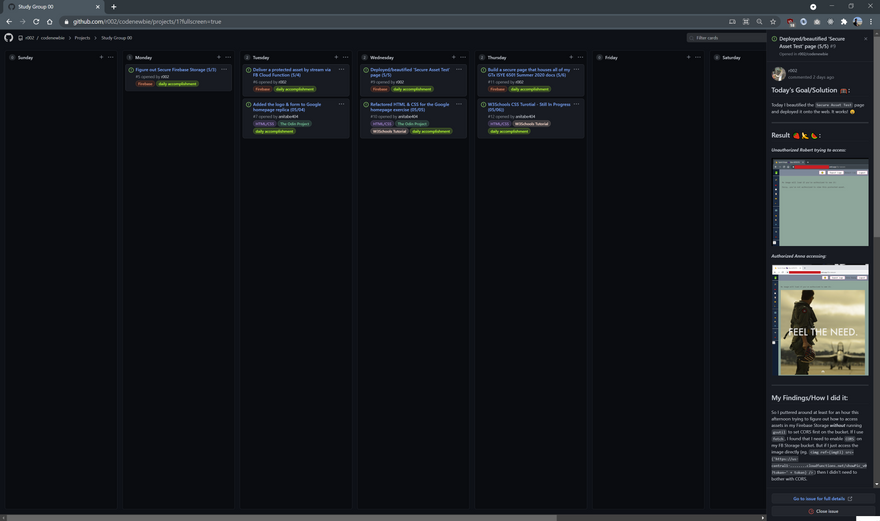This screenshot has height=521, width=880.
Task: Open the Thursday column options menu
Action: (580, 57)
